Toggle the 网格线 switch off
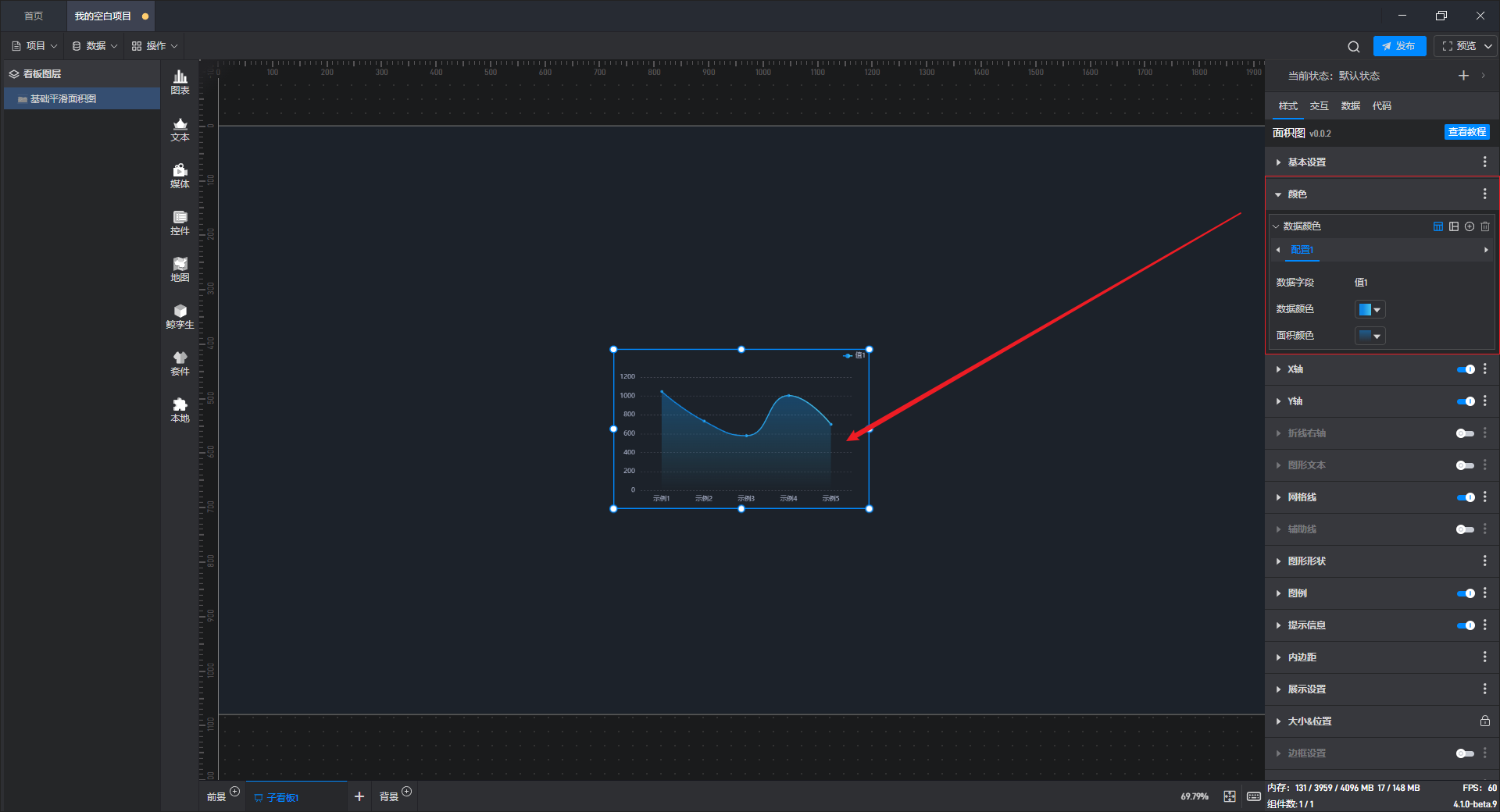The width and height of the screenshot is (1500, 812). point(1466,497)
